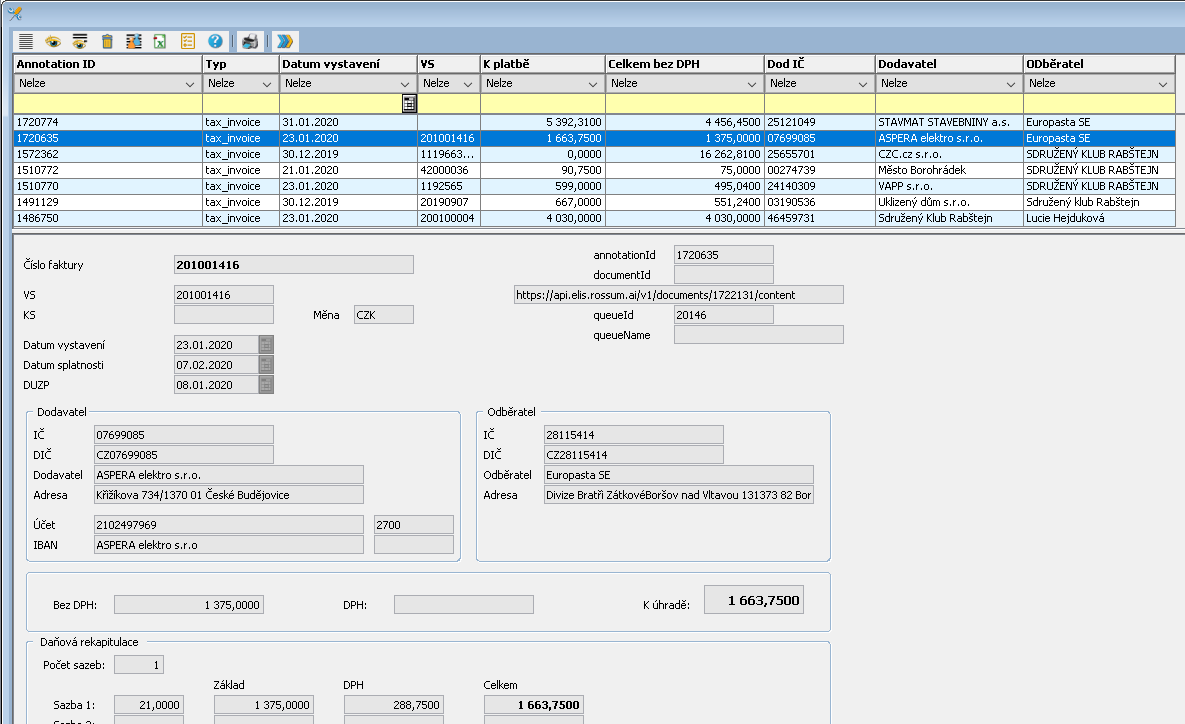Click the blue help question mark
Viewport: 1185px width, 724px height.
click(214, 41)
